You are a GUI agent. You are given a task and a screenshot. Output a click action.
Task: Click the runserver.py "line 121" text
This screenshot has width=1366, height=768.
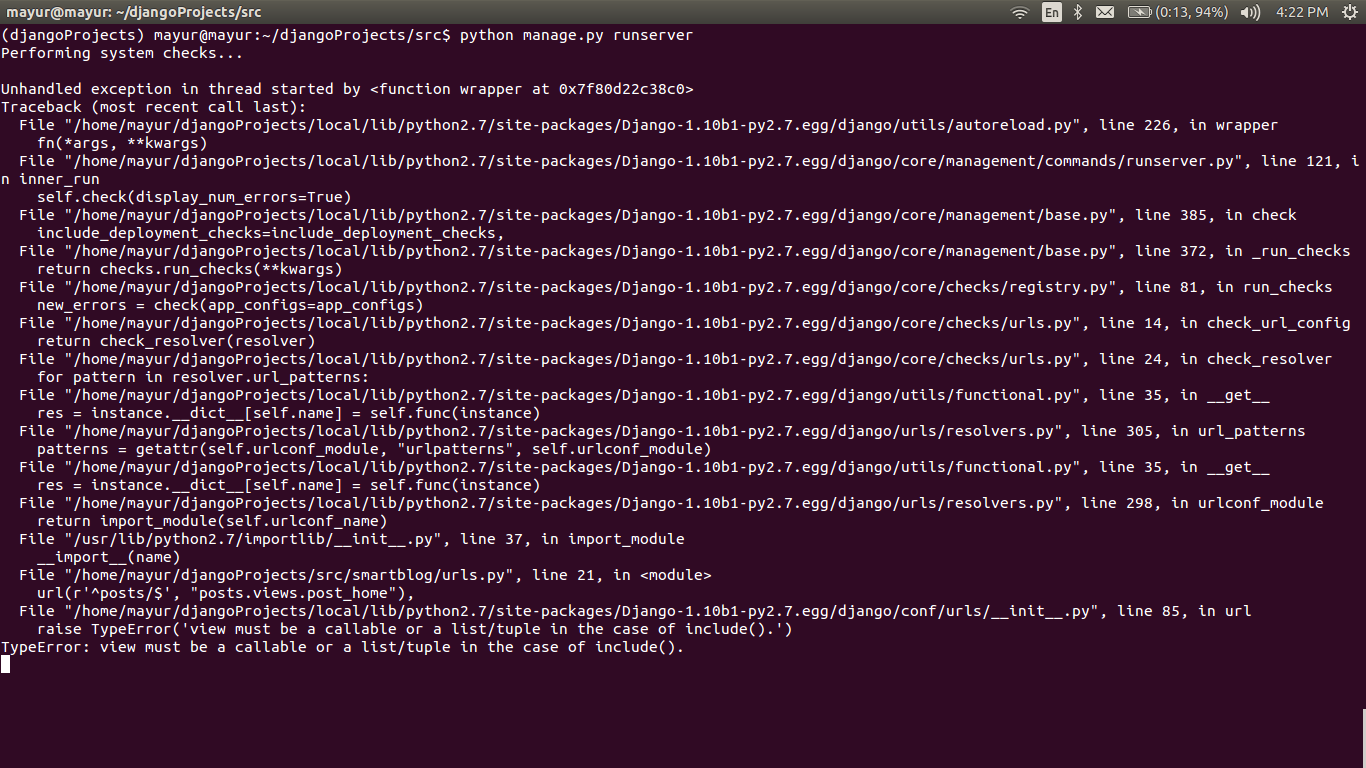[1296, 161]
